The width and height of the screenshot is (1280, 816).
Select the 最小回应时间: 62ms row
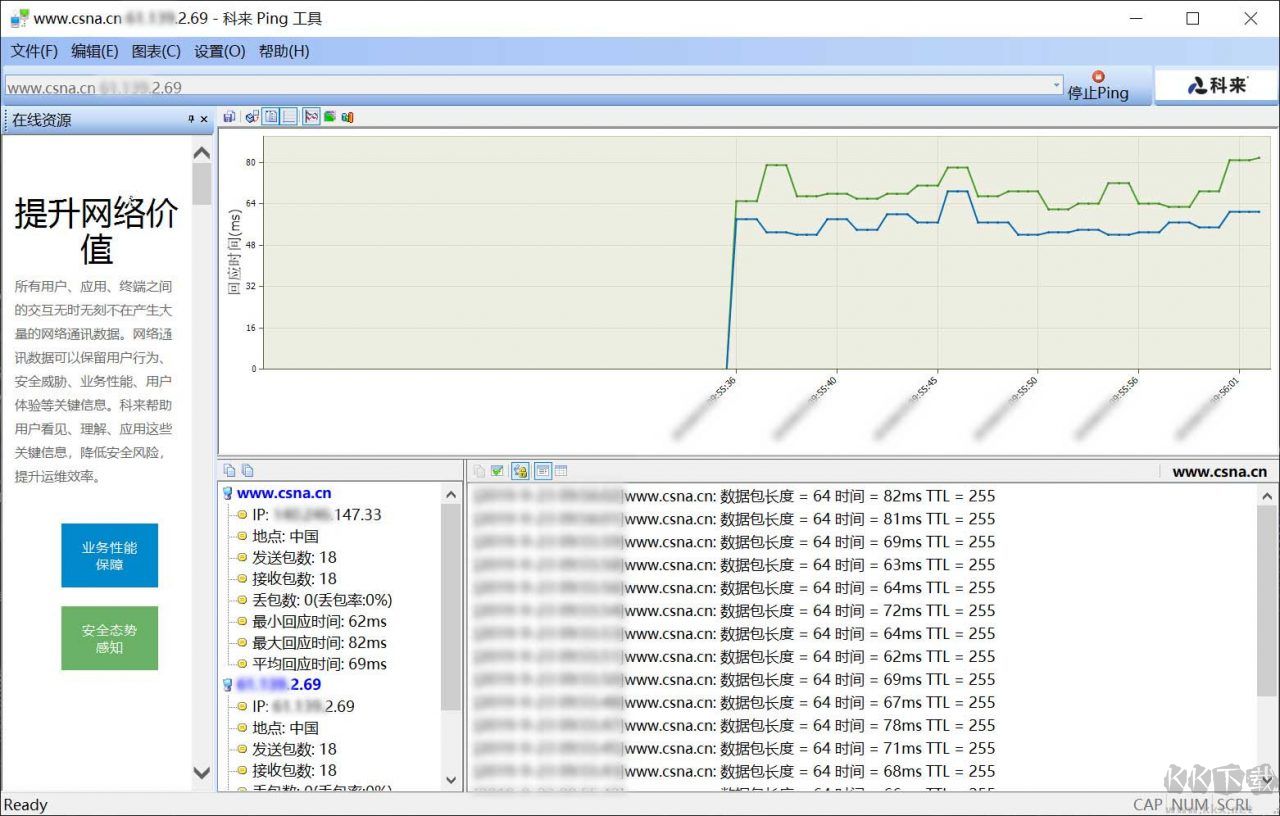(x=319, y=622)
